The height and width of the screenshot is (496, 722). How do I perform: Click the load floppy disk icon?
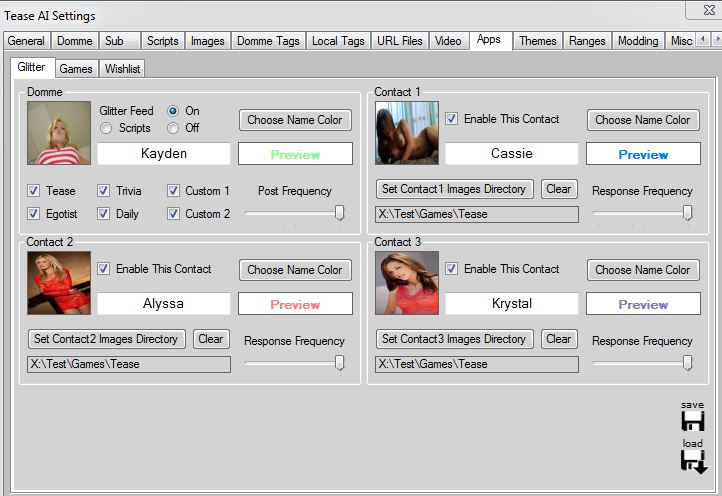693,461
